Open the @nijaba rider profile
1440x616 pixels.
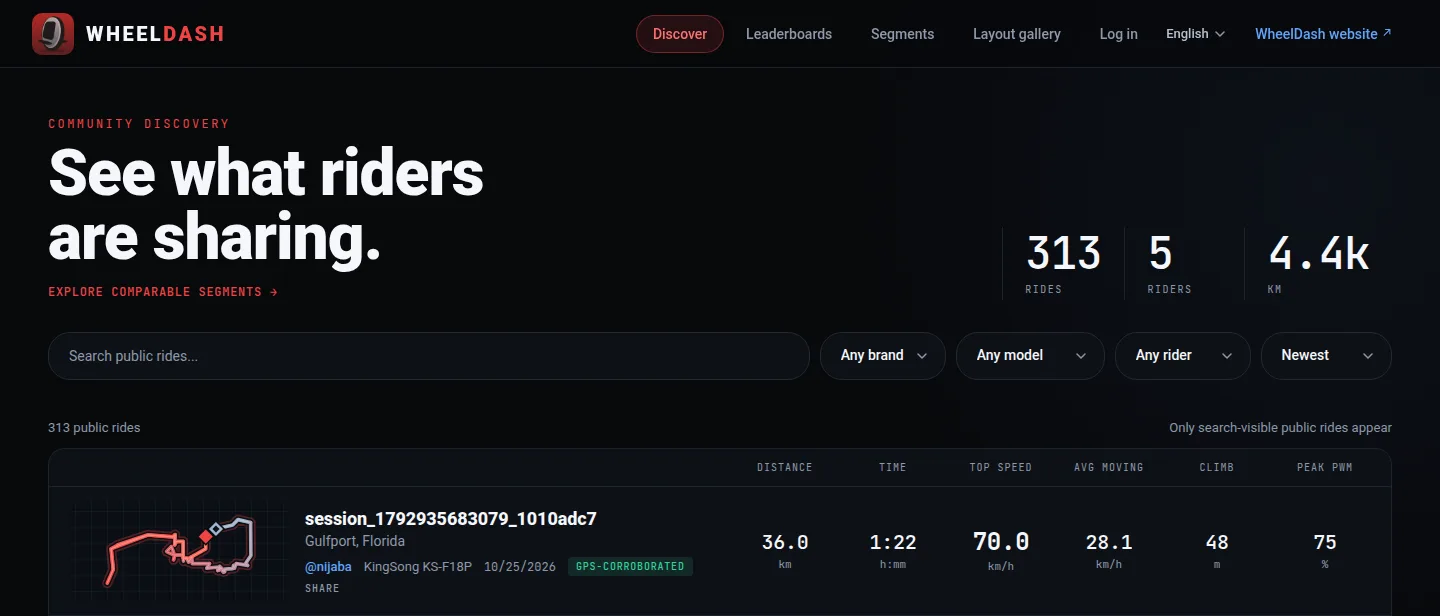tap(328, 567)
